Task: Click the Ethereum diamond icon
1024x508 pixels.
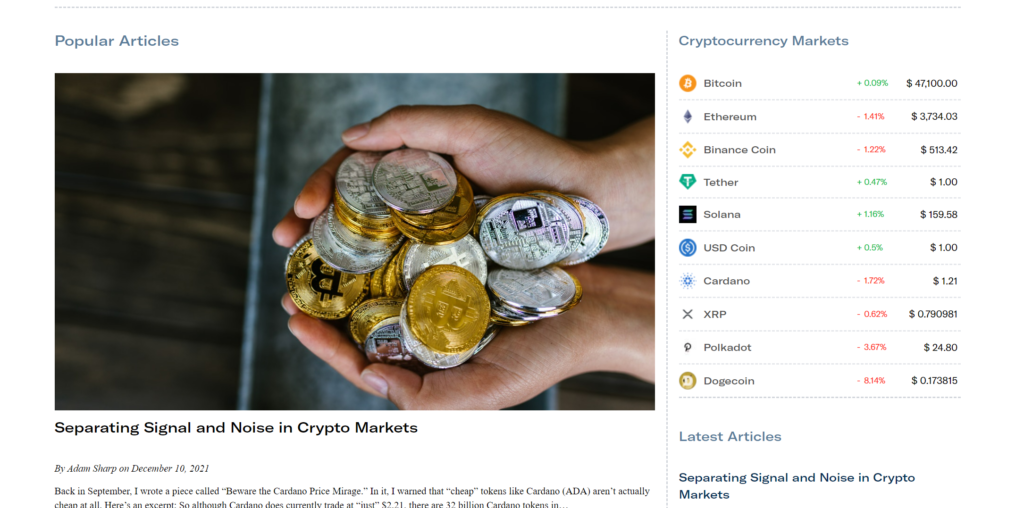Action: [688, 116]
